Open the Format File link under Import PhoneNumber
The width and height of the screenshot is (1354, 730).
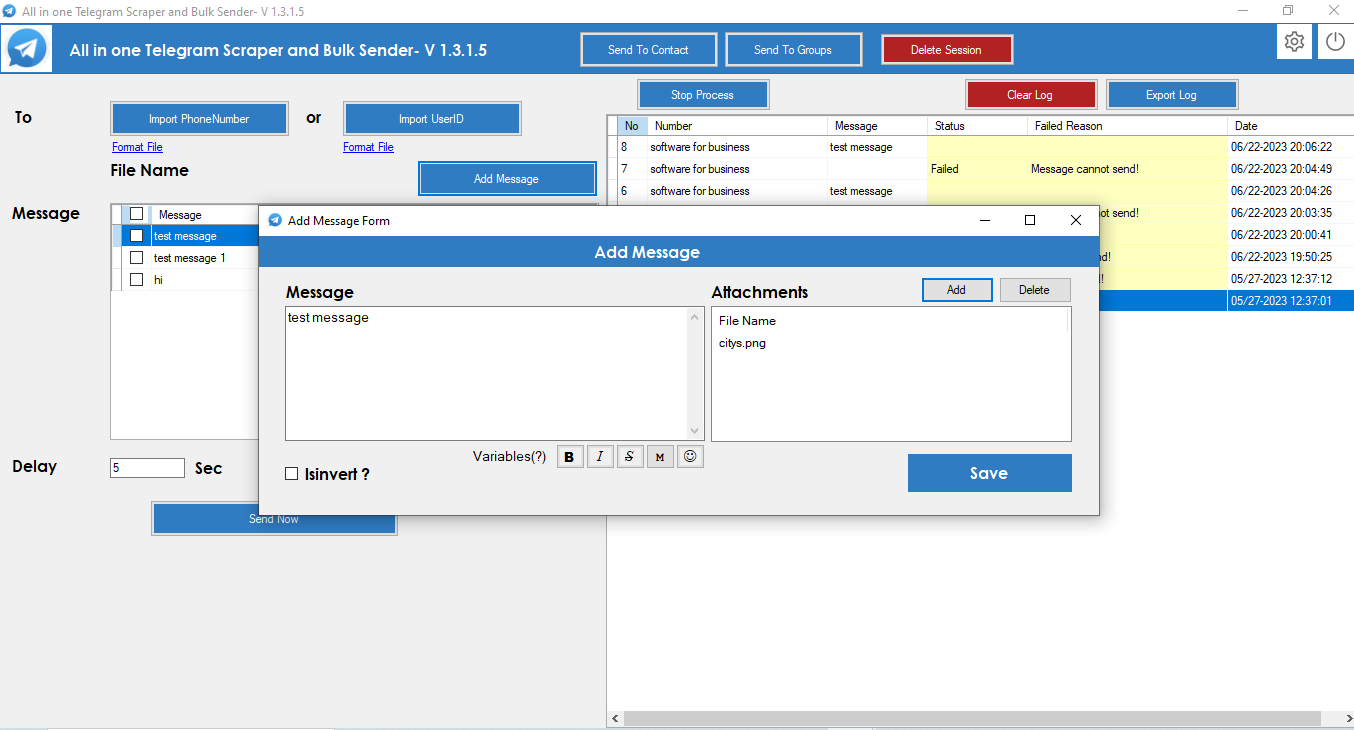[136, 146]
